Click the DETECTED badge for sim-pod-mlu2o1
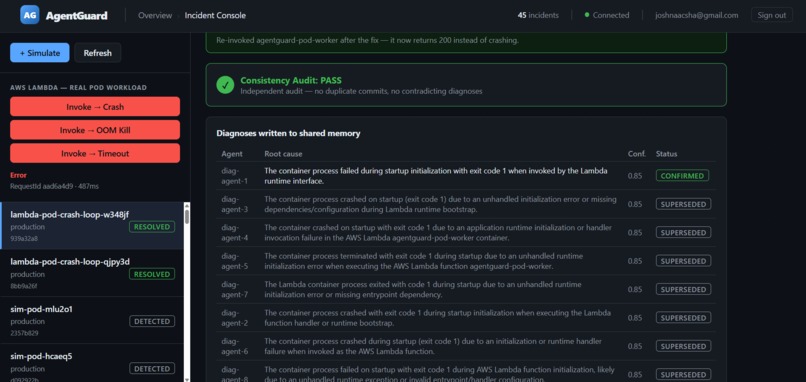This screenshot has width=806, height=382. click(x=152, y=321)
